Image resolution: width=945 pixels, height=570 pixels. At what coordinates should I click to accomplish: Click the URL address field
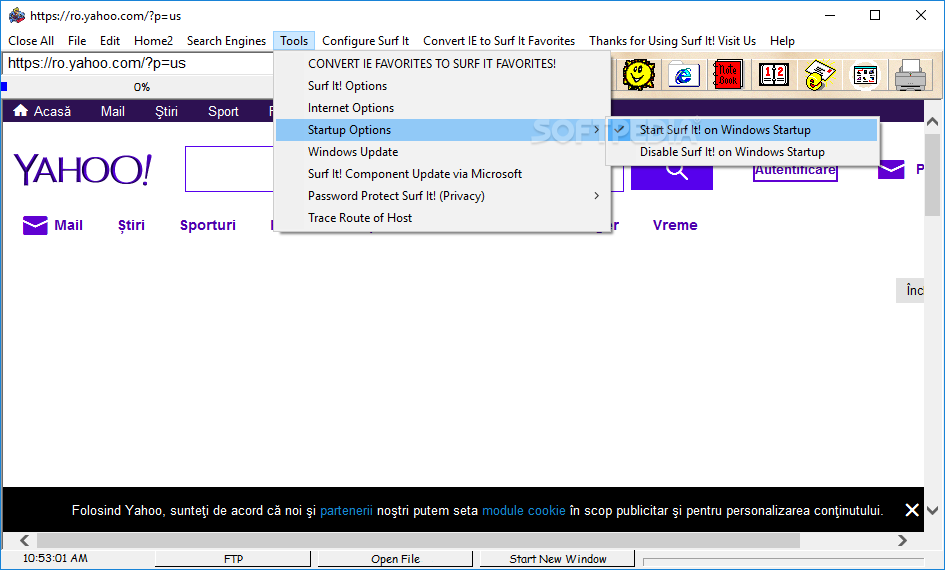[x=139, y=63]
